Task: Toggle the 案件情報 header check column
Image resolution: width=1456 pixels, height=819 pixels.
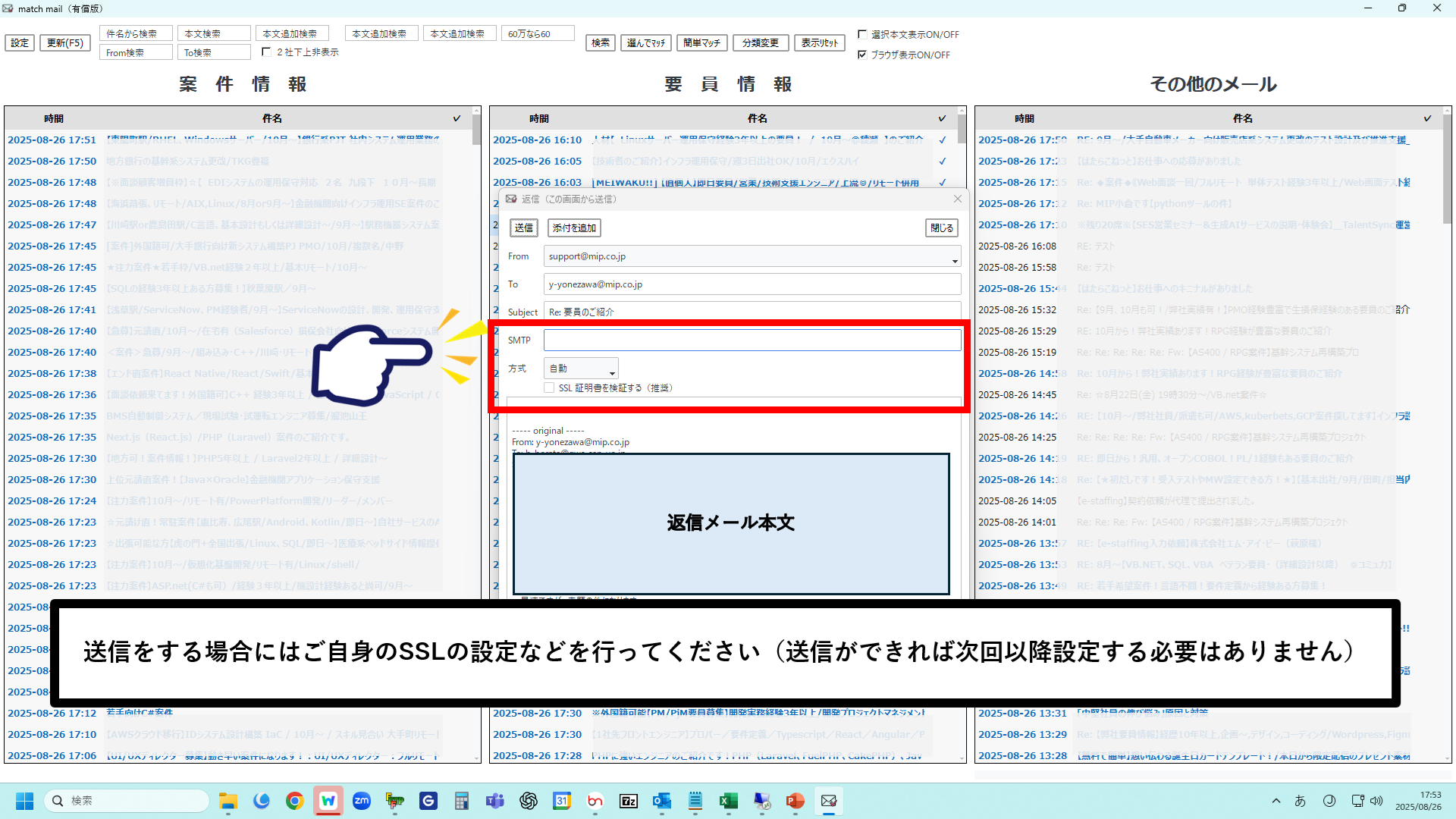Action: 457,118
